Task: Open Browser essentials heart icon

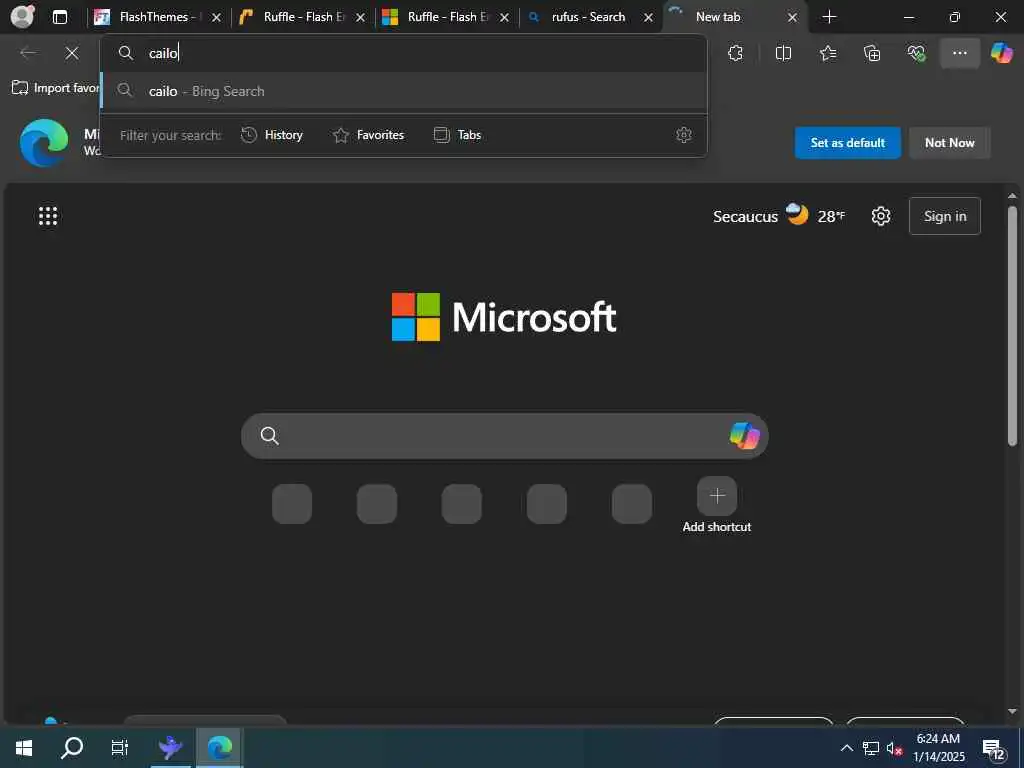Action: coord(916,53)
